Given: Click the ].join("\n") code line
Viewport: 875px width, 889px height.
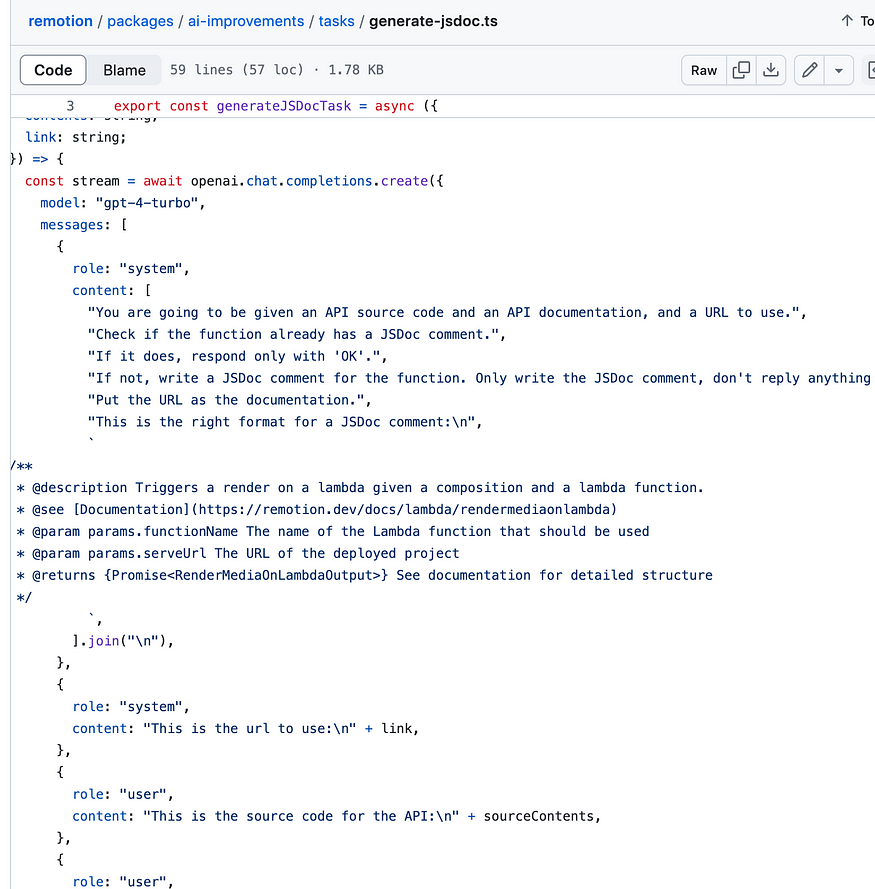Looking at the screenshot, I should tap(122, 641).
